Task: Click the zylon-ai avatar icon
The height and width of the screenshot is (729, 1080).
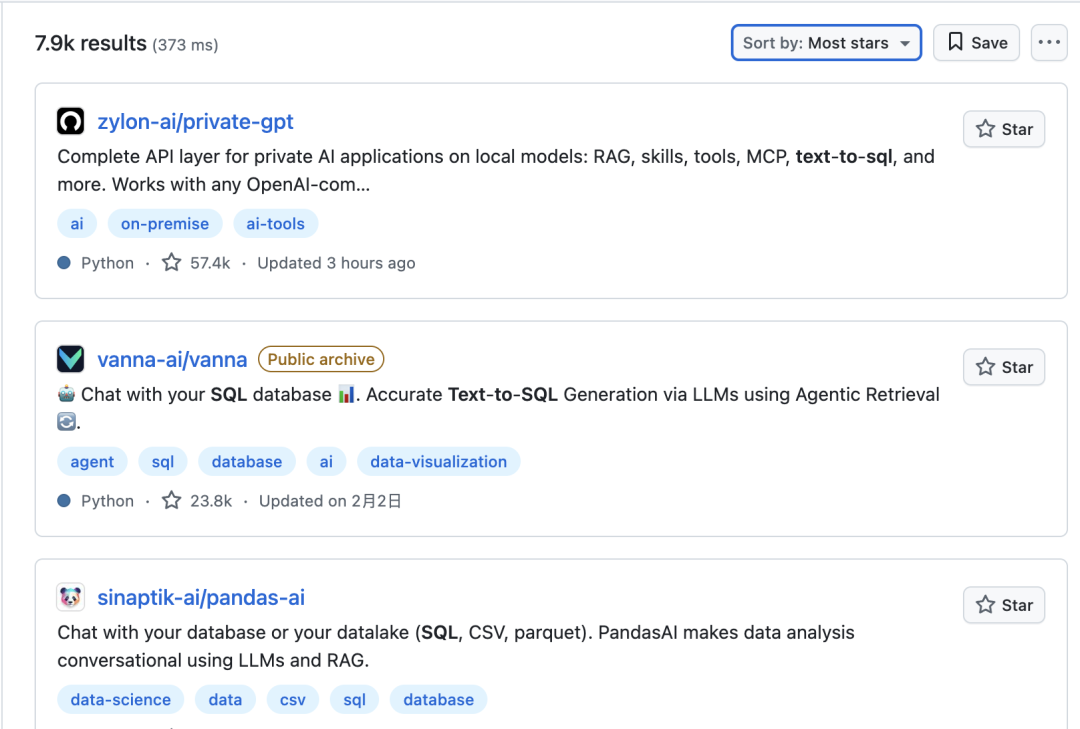Action: [70, 121]
